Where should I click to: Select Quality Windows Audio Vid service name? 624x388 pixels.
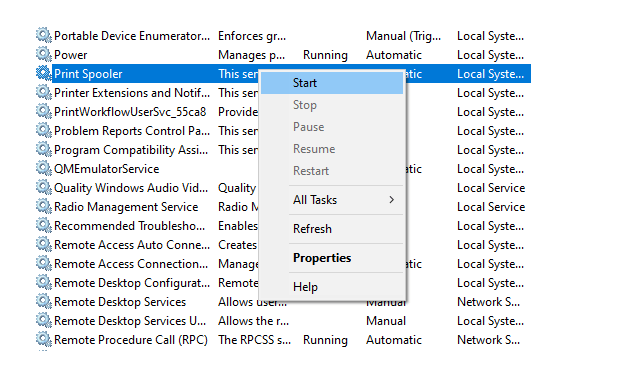[x=131, y=188]
